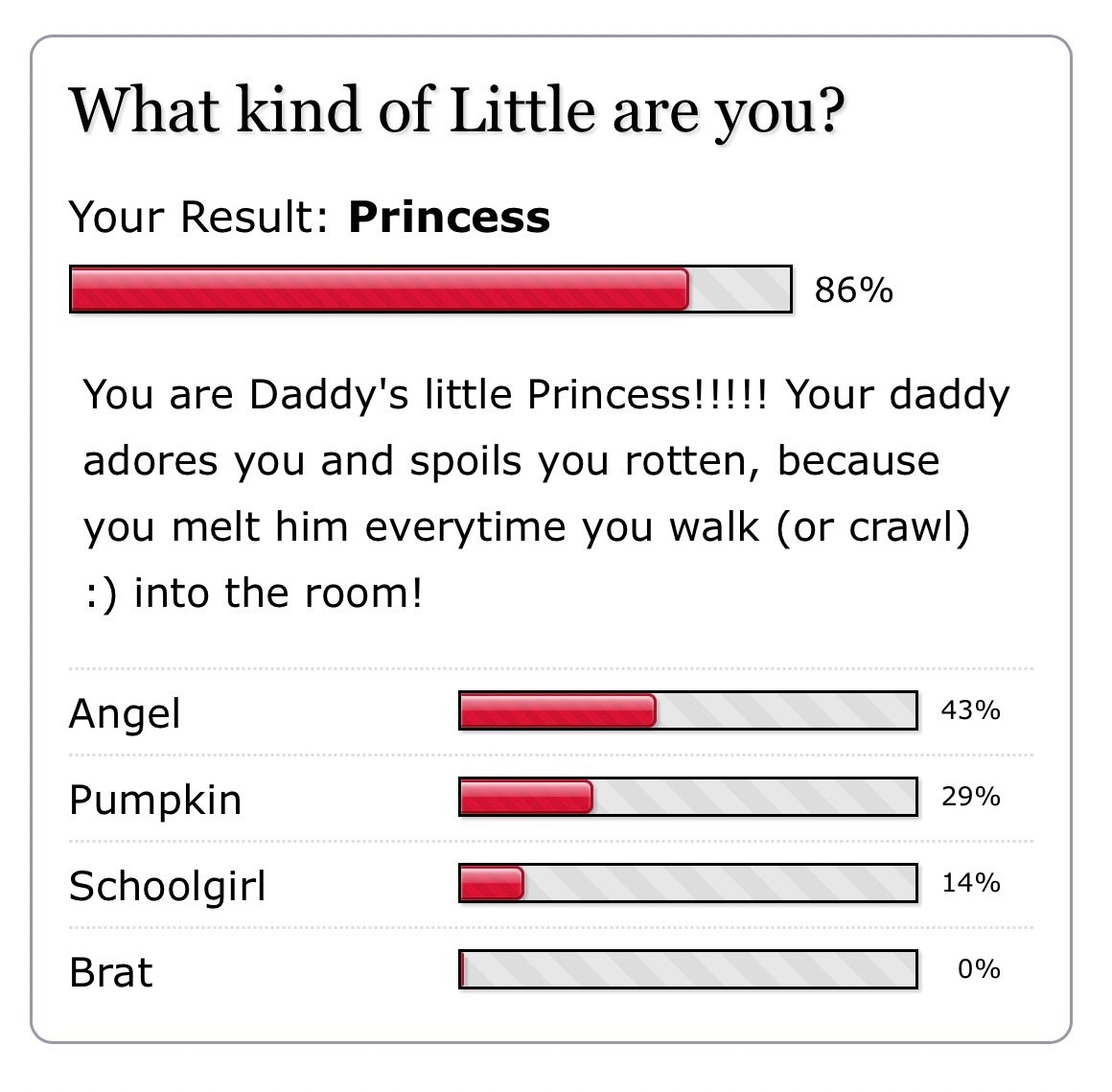The image size is (1112, 1092).
Task: Click the Brat category label
Action: pyautogui.click(x=110, y=972)
